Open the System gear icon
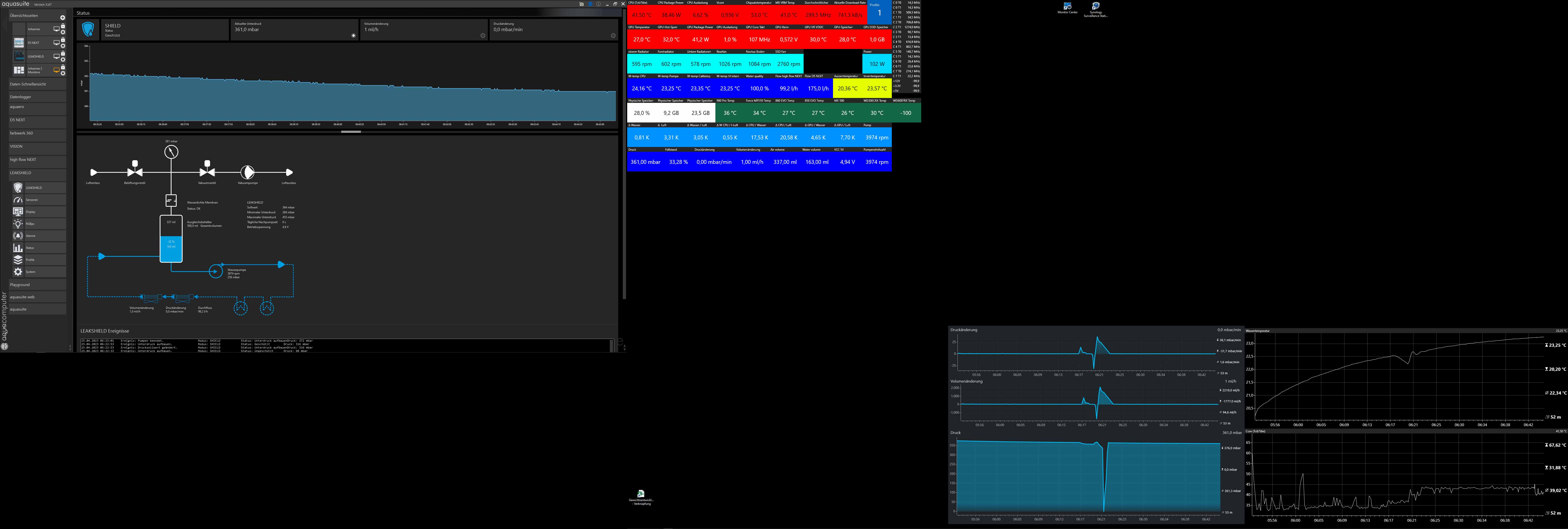This screenshot has height=529, width=1568. 18,272
